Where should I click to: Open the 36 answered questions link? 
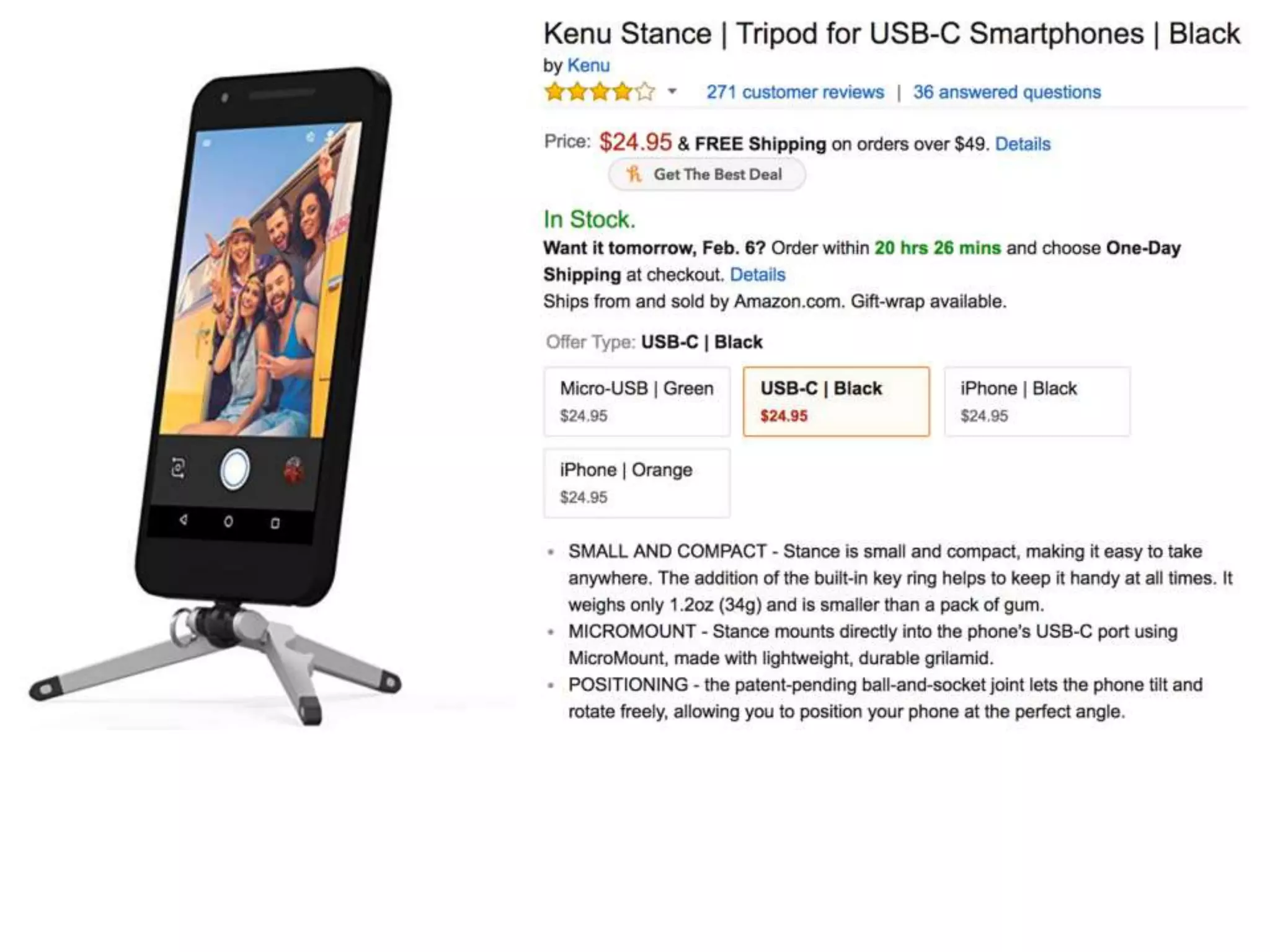[x=1007, y=92]
